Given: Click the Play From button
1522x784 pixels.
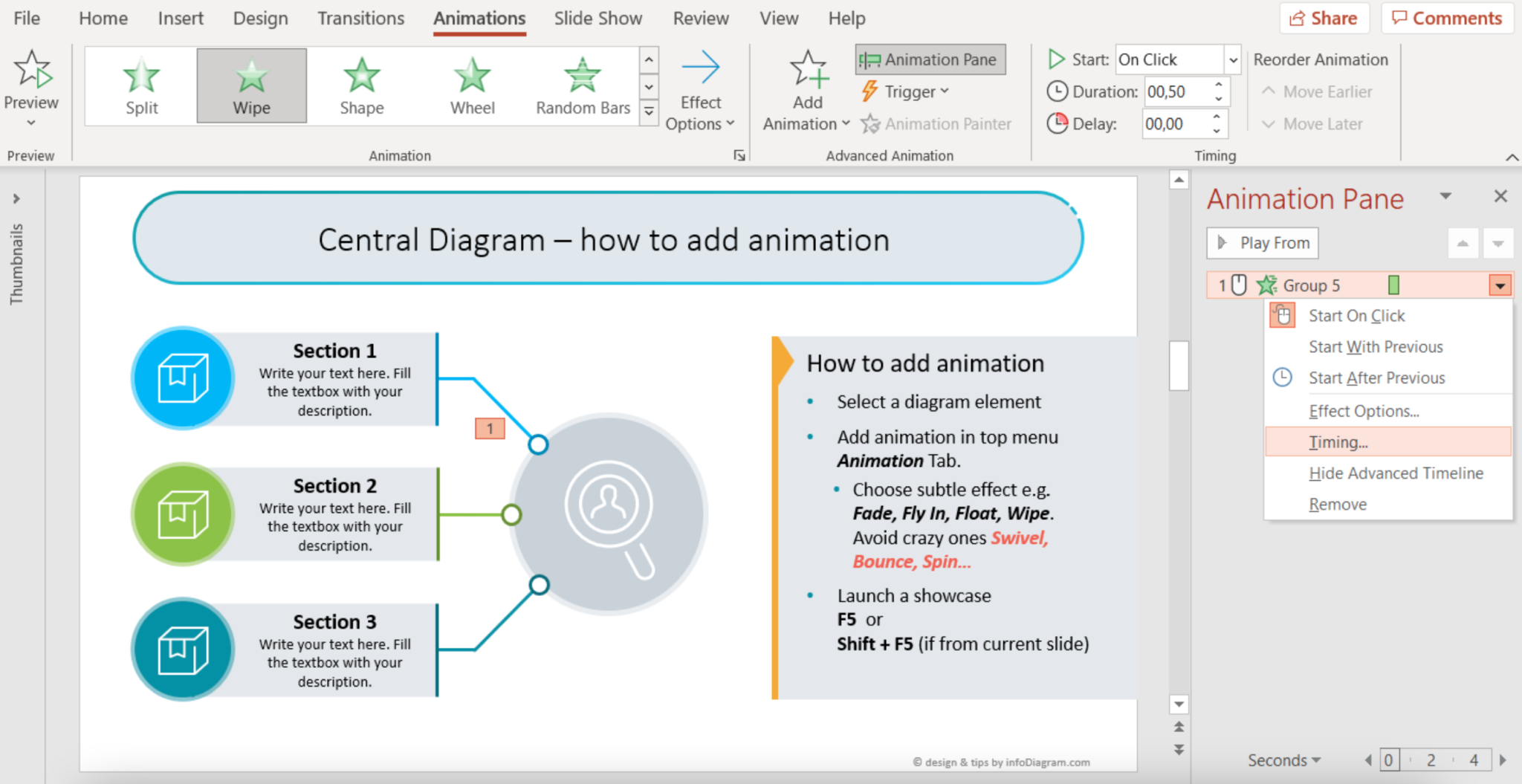Looking at the screenshot, I should 1261,242.
